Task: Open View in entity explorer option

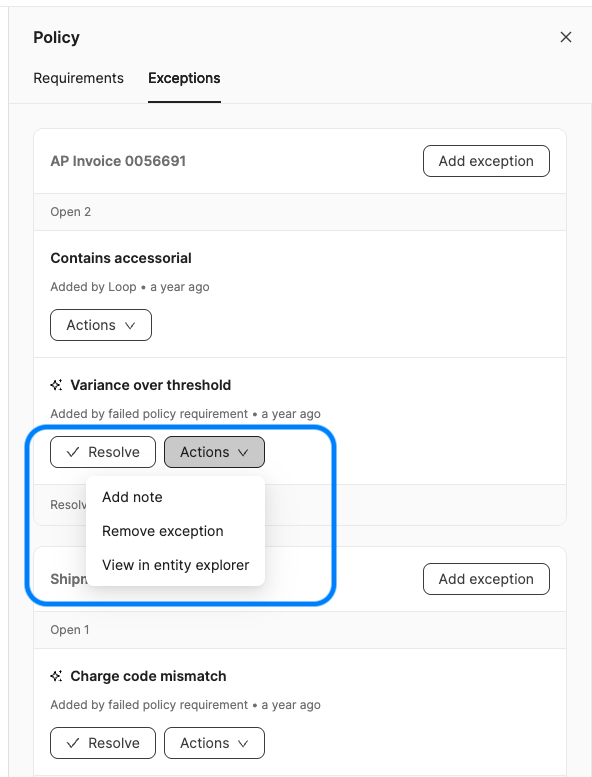Action: tap(175, 565)
